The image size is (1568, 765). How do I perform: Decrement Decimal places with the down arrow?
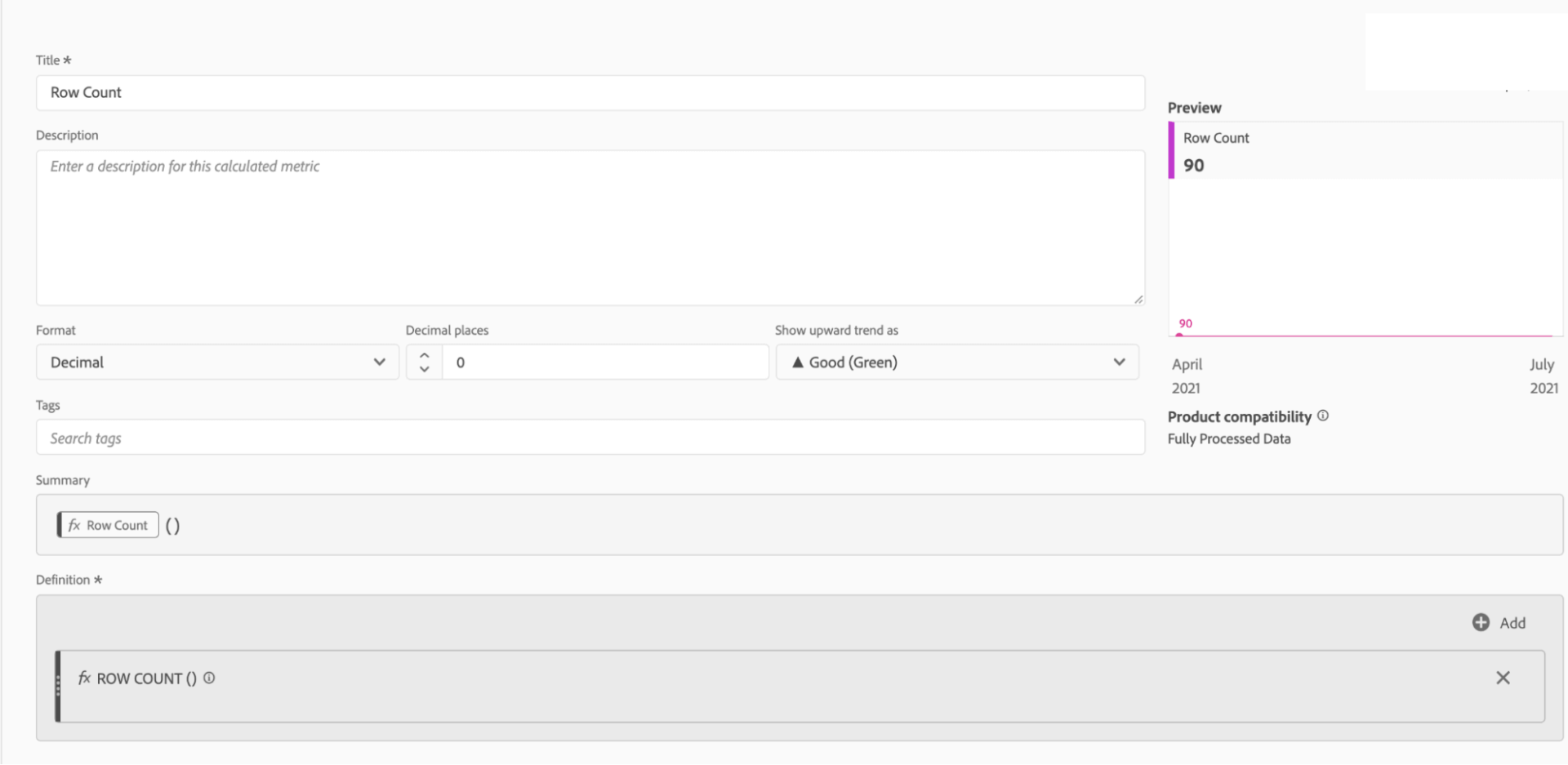point(424,369)
